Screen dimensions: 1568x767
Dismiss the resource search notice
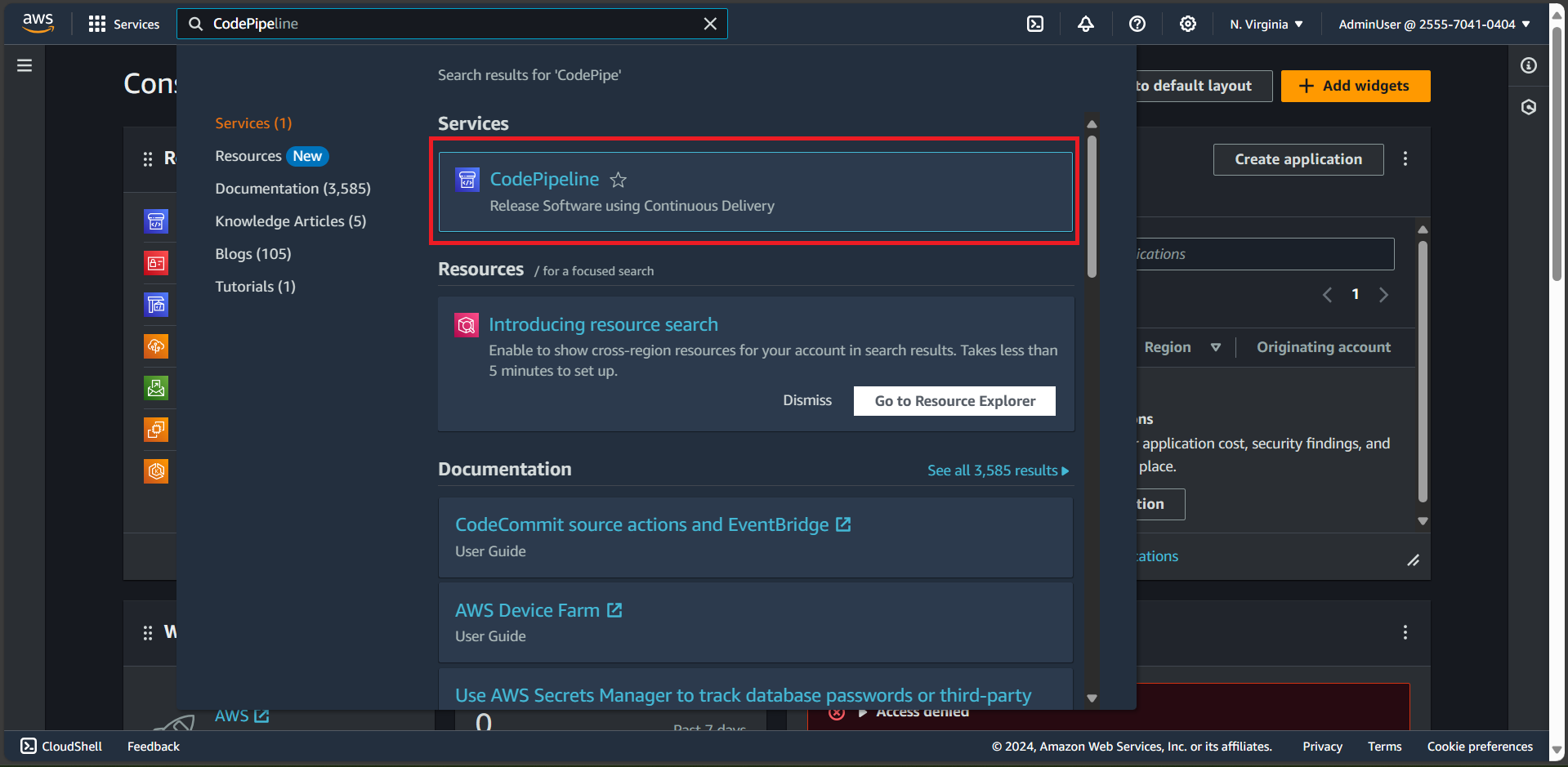(807, 400)
